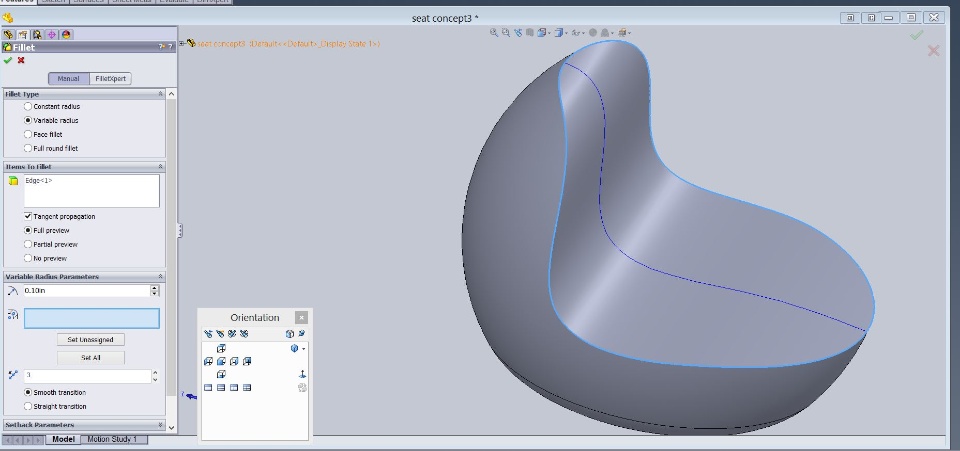Expand the Setback Parameters section
The image size is (960, 451).
pyautogui.click(x=160, y=425)
